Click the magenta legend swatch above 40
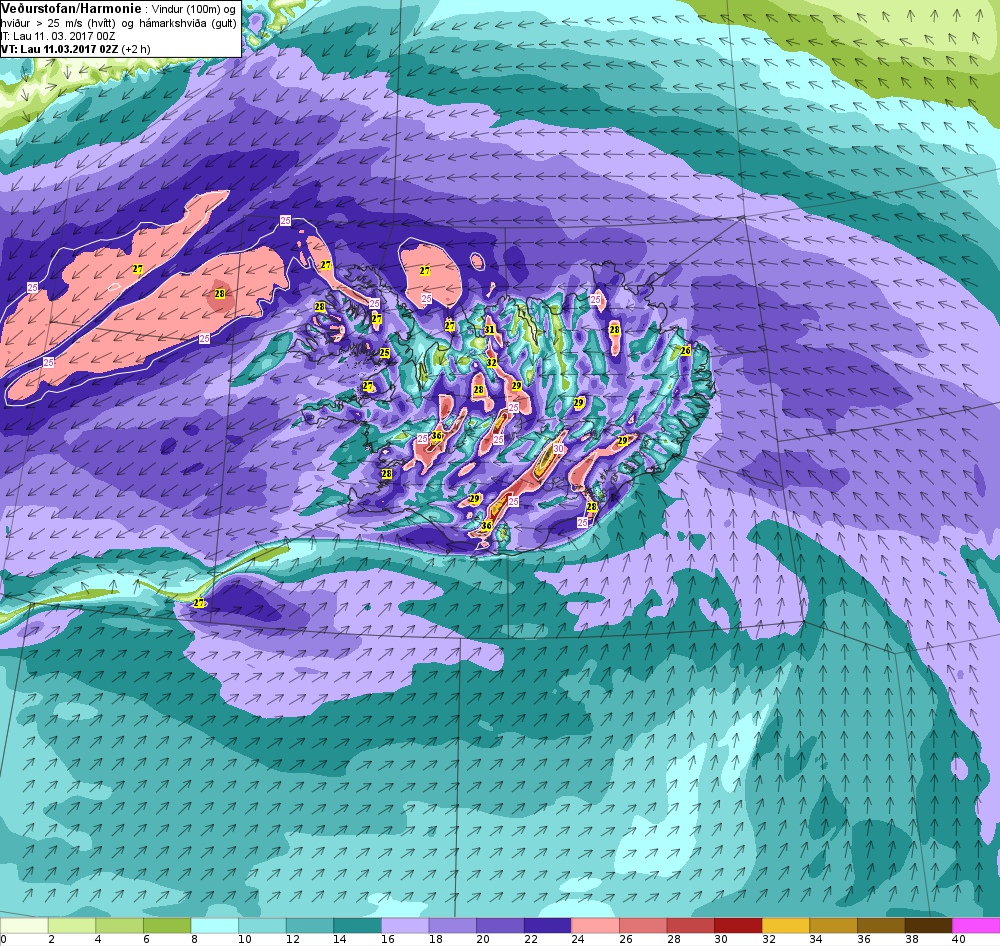 point(975,926)
